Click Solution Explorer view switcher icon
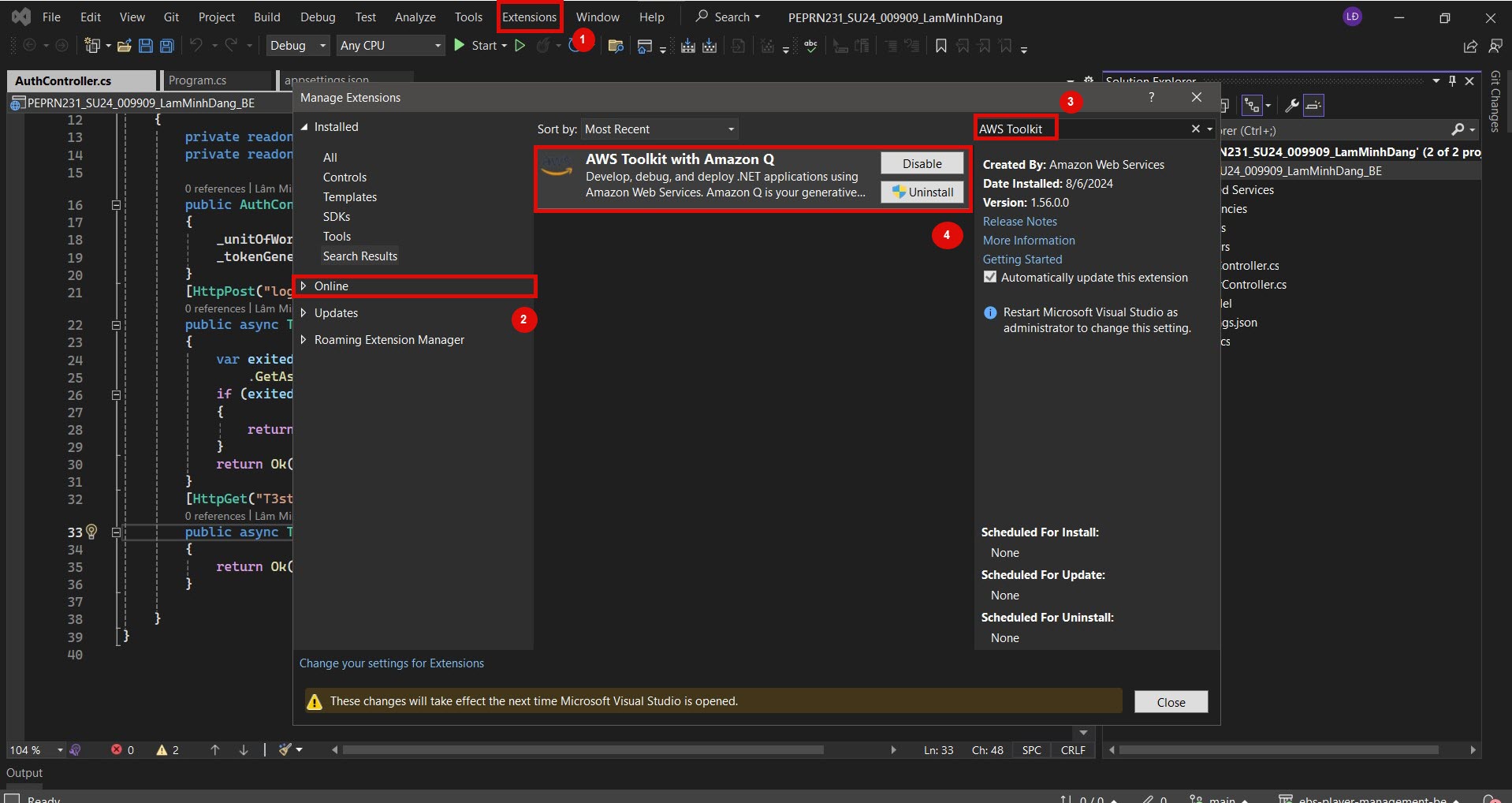The image size is (1512, 803). tap(1252, 105)
